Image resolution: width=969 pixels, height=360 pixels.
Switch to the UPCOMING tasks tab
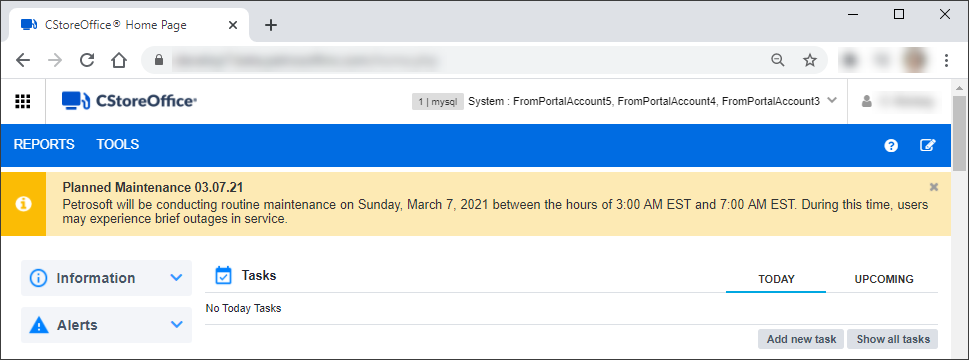pyautogui.click(x=884, y=279)
